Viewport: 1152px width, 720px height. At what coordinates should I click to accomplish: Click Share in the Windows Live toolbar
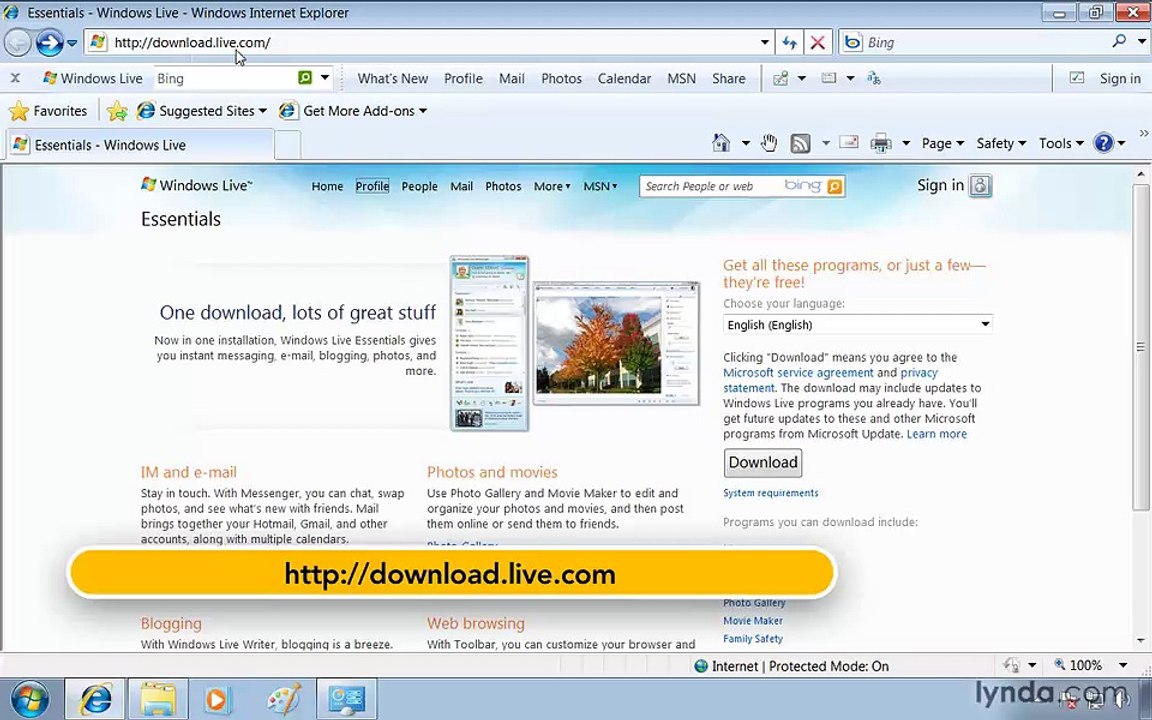click(728, 79)
